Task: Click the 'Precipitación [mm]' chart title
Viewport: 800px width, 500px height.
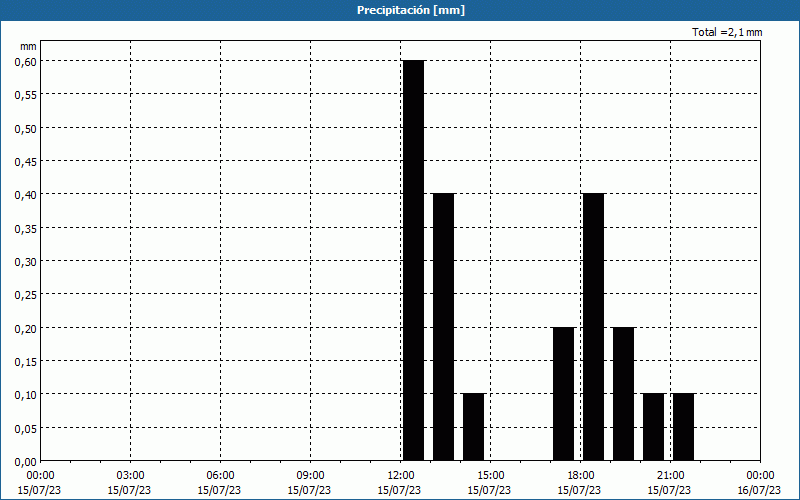Action: click(411, 10)
